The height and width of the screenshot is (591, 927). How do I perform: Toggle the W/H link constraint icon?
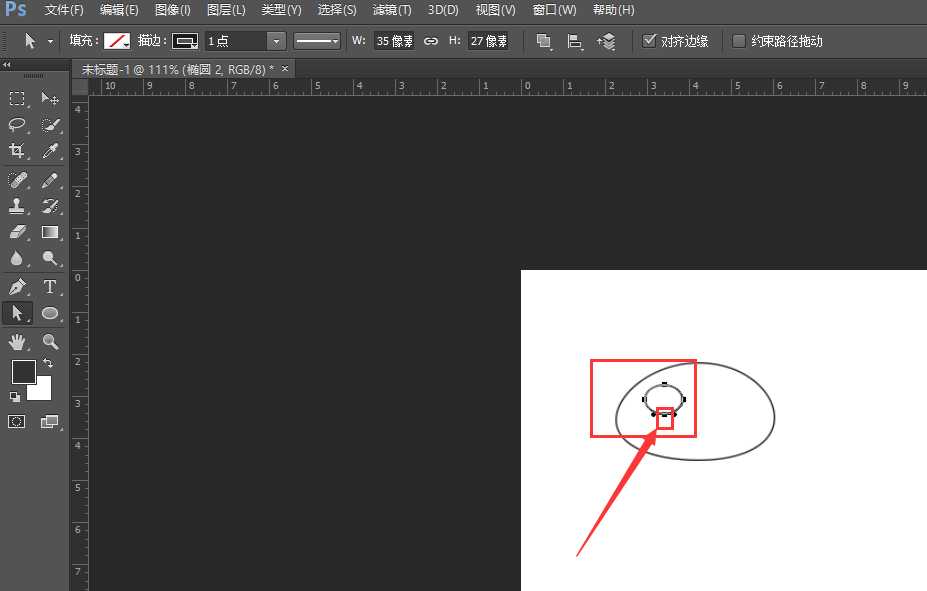click(430, 41)
